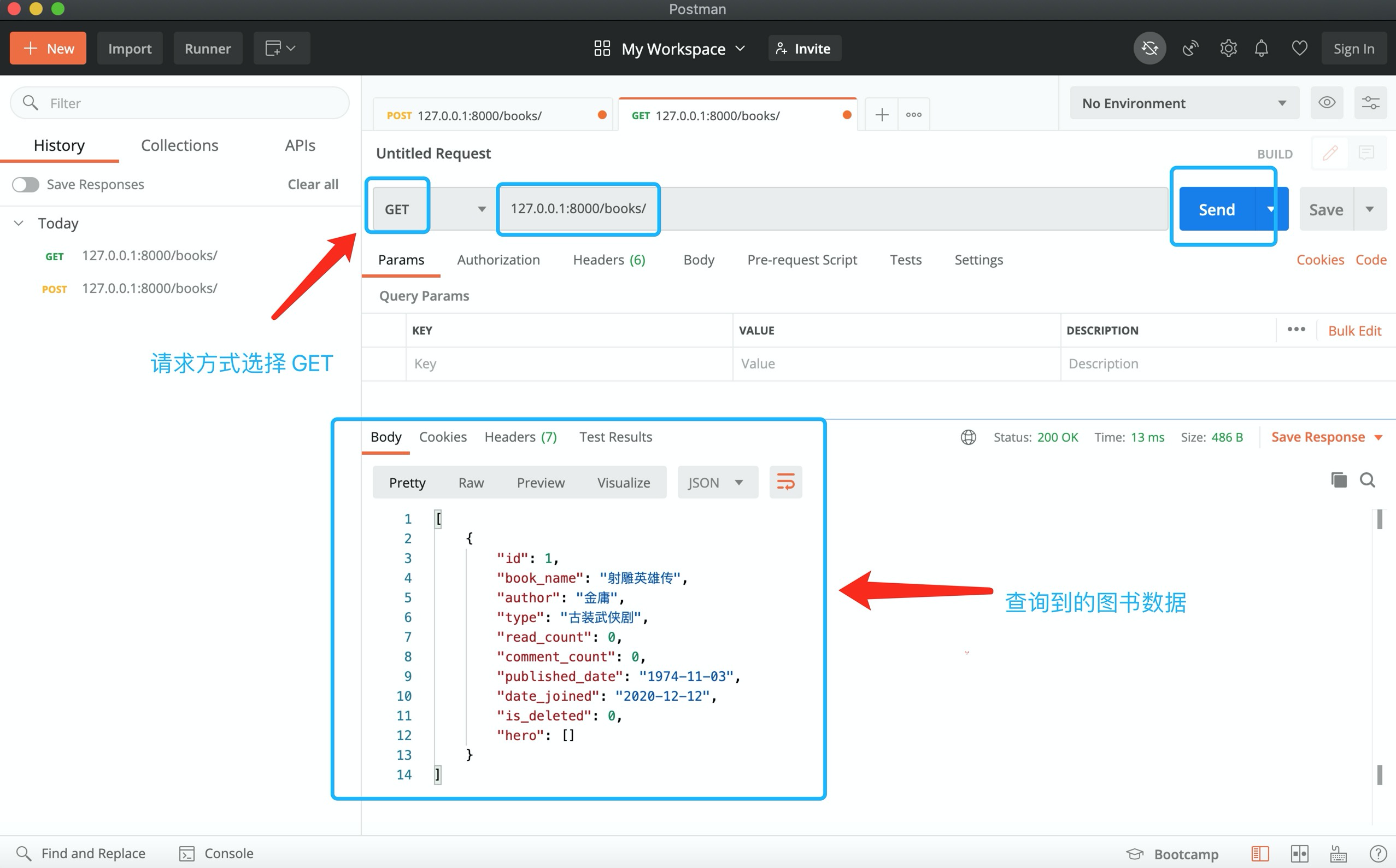Open the help question mark icon

(x=1377, y=854)
